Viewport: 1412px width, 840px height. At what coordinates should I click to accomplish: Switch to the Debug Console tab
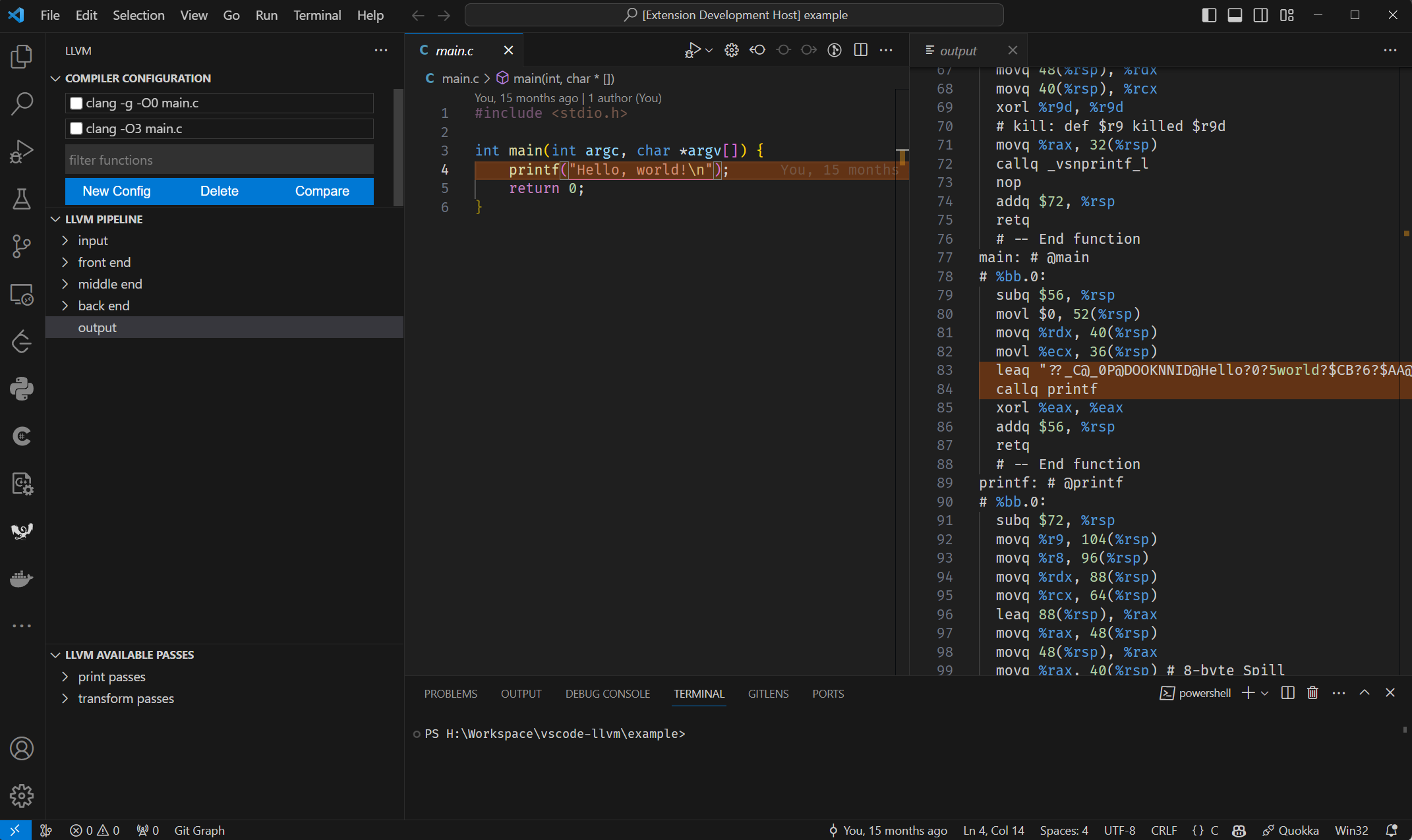[x=607, y=694]
